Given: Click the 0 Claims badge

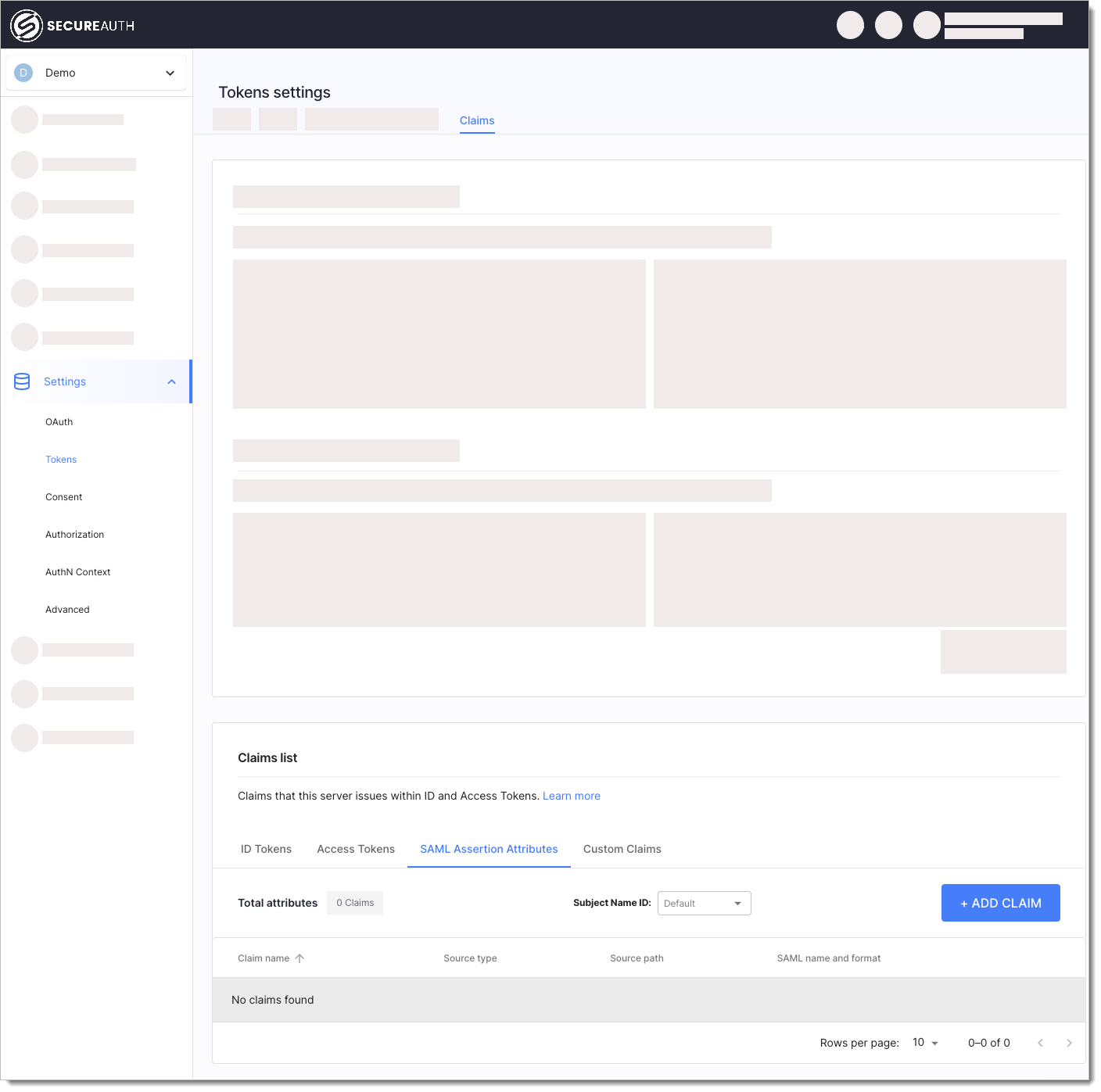Looking at the screenshot, I should point(355,903).
